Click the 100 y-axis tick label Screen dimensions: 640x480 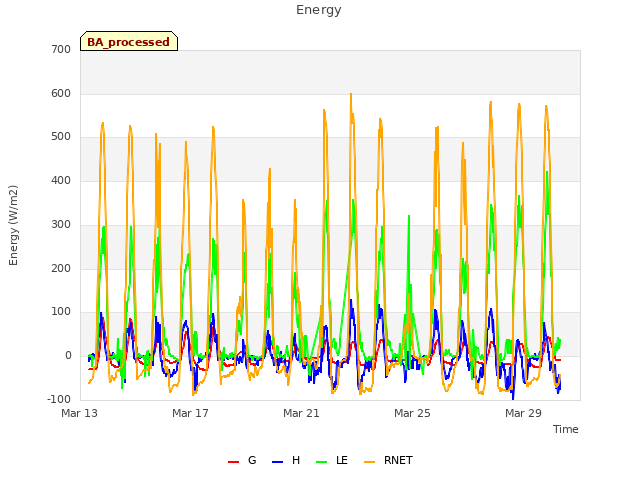click(x=61, y=312)
